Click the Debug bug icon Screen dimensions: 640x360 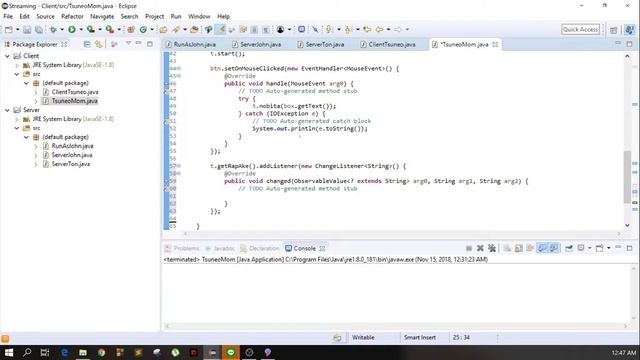[x=53, y=29]
